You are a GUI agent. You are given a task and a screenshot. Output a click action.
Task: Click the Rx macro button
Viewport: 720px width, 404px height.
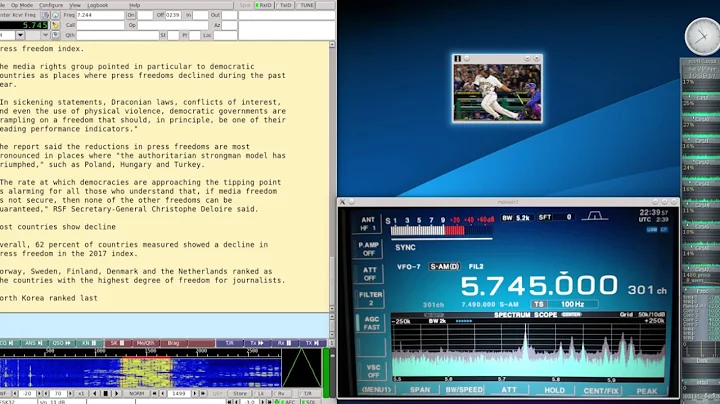(x=284, y=343)
